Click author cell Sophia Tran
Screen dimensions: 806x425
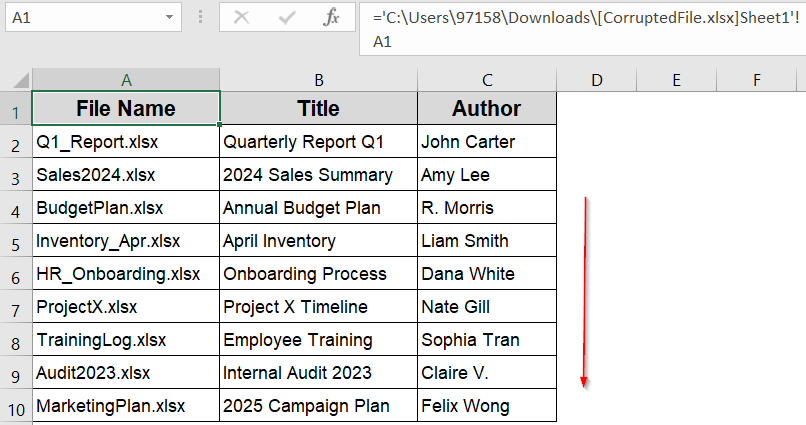click(487, 339)
